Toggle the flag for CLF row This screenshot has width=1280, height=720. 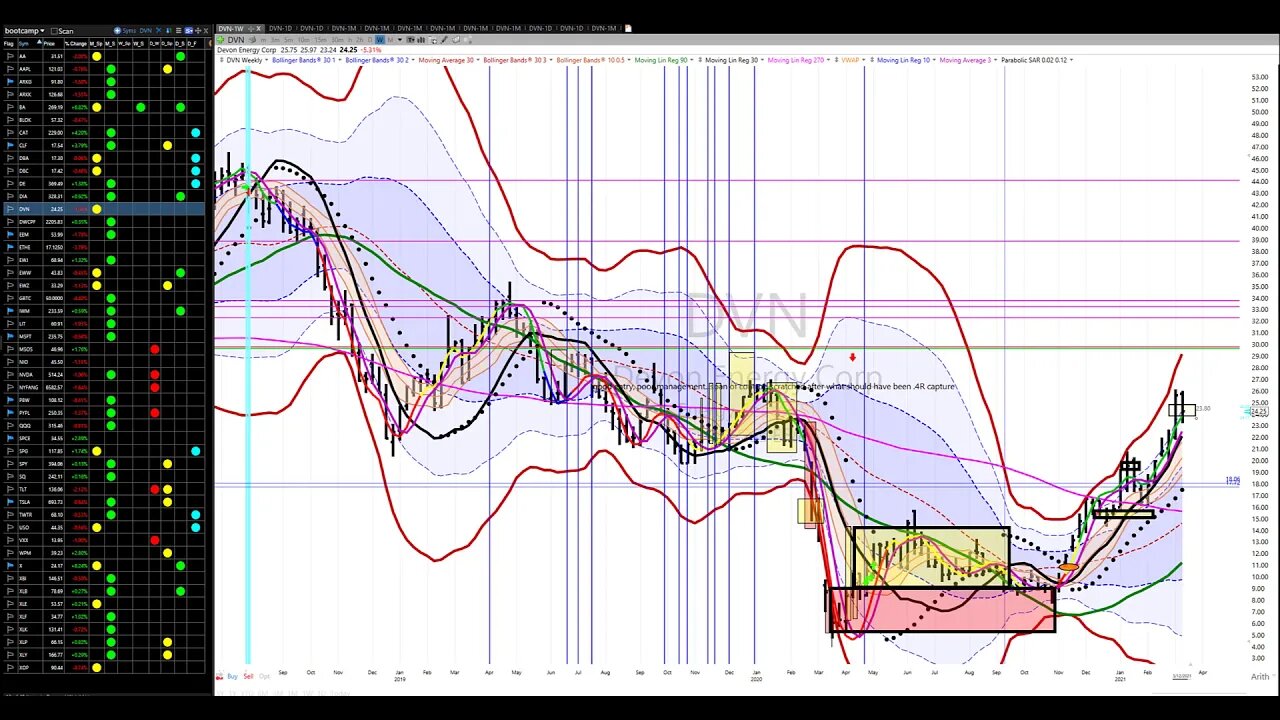coord(10,146)
